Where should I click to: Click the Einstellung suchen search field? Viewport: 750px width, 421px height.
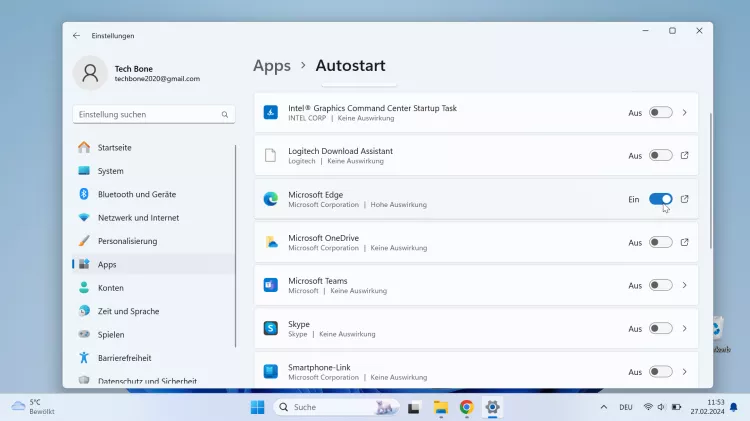[x=154, y=114]
